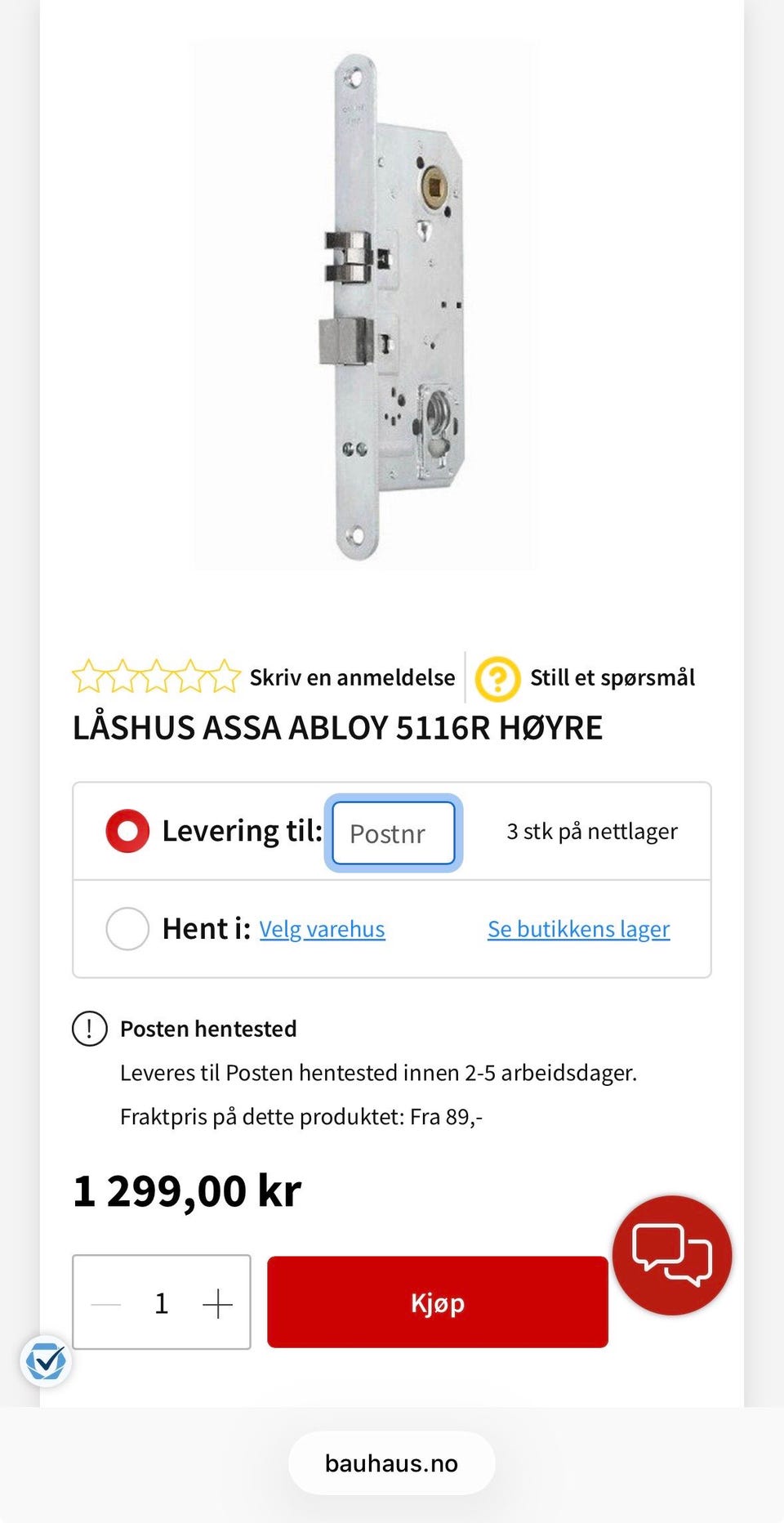Viewport: 784px width, 1523px height.
Task: Select the third rating star
Action: [156, 677]
